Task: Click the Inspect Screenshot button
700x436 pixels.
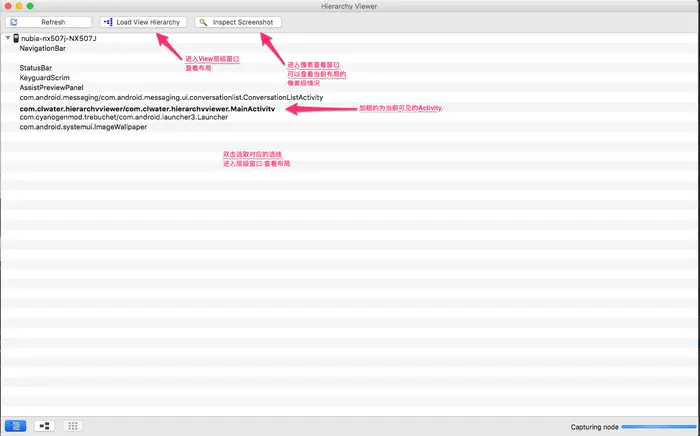Action: coord(238,22)
